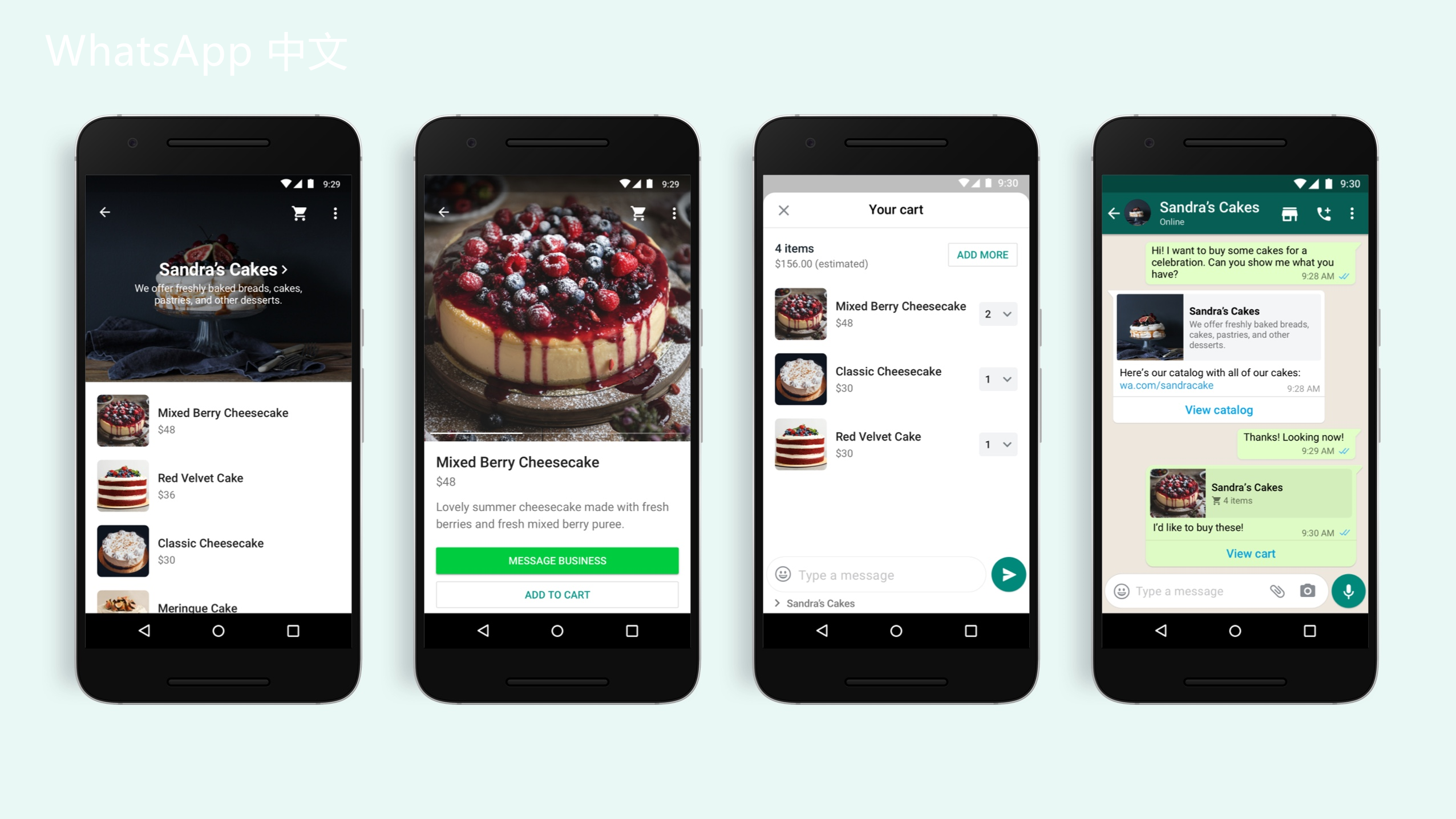The width and height of the screenshot is (1456, 819).
Task: Click View cart link in chat
Action: pos(1248,553)
